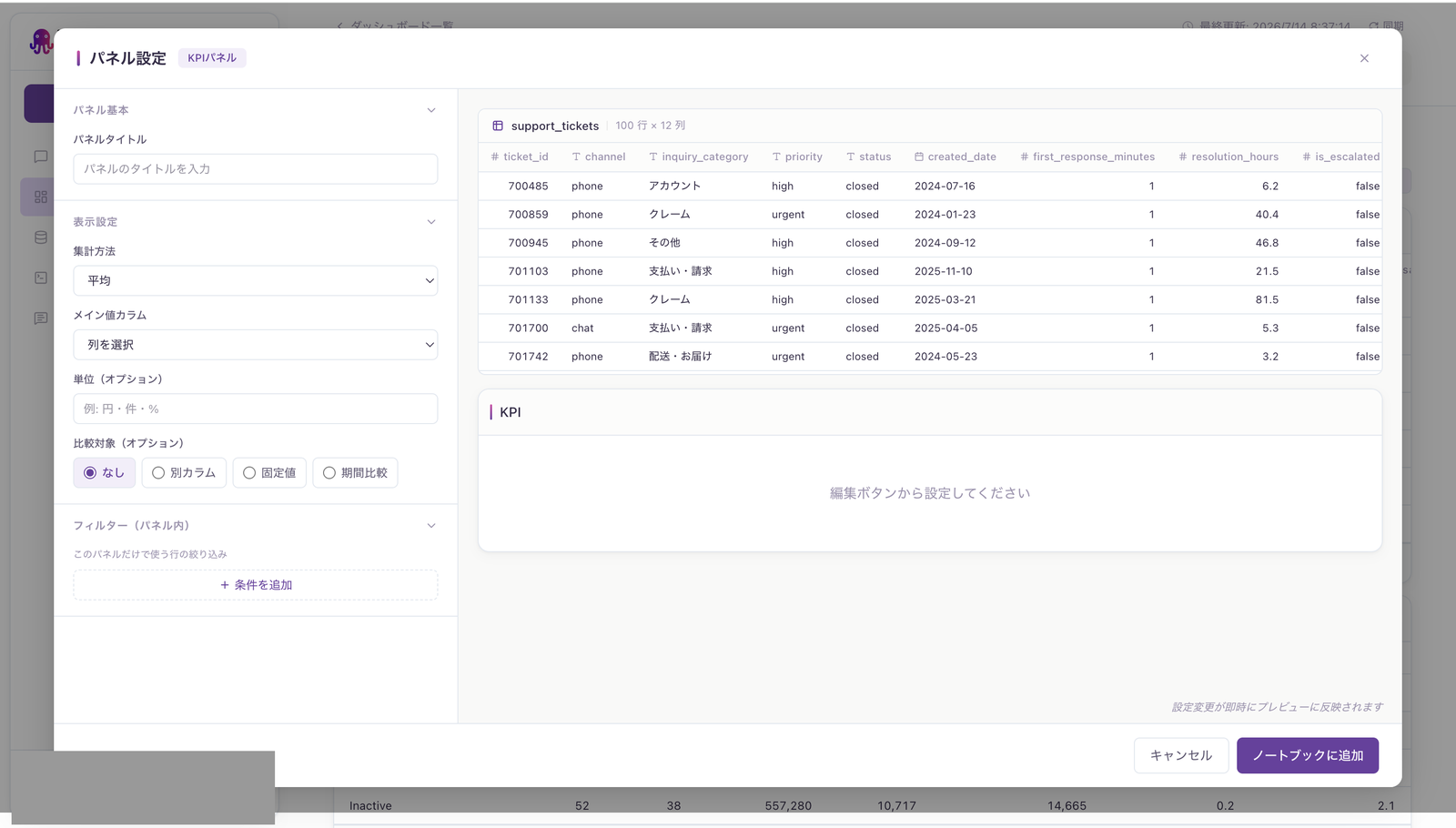Image resolution: width=1456 pixels, height=828 pixels.
Task: Click ノートブックに追加 button
Action: coord(1308,755)
